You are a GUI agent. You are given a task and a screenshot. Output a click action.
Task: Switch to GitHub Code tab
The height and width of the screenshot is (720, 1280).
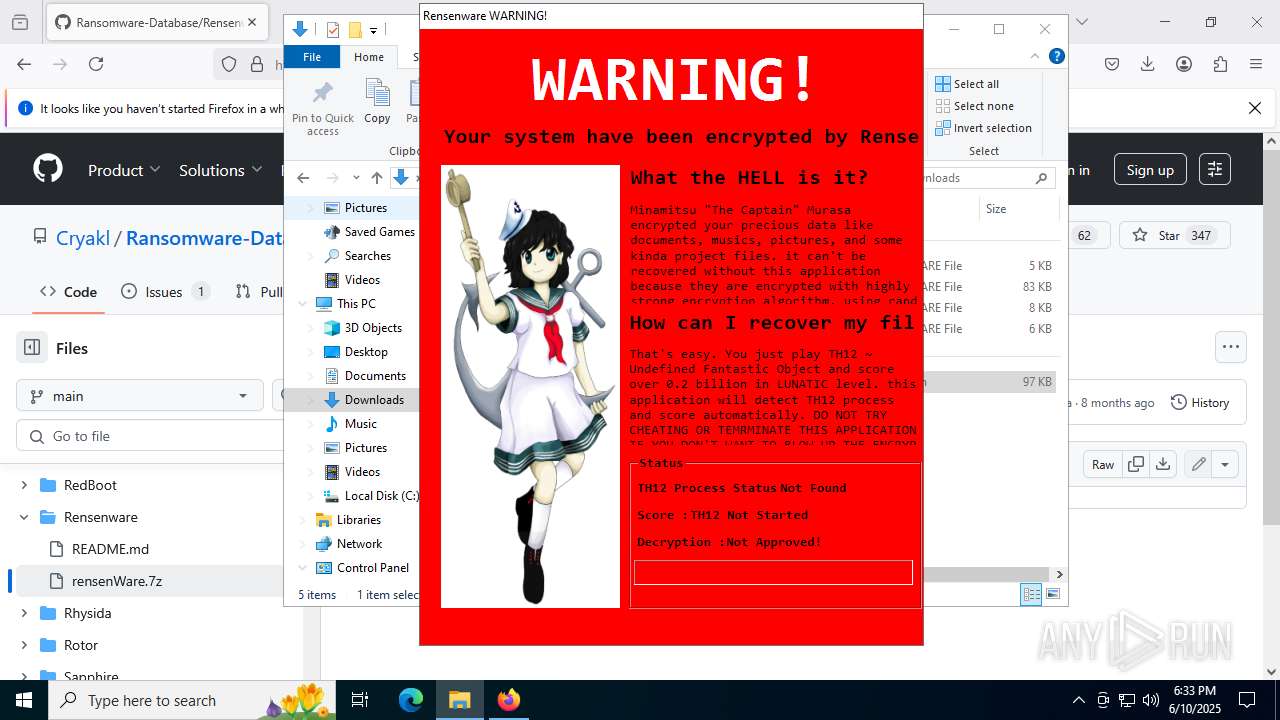click(x=68, y=291)
